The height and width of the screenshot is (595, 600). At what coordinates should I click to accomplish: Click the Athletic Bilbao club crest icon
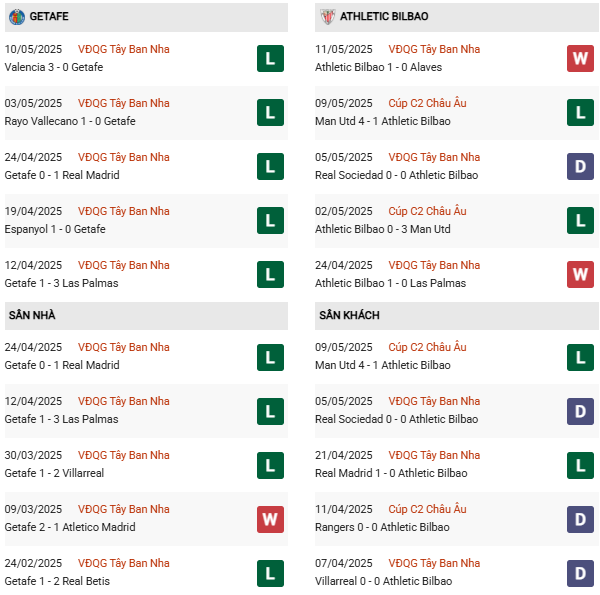coord(328,16)
